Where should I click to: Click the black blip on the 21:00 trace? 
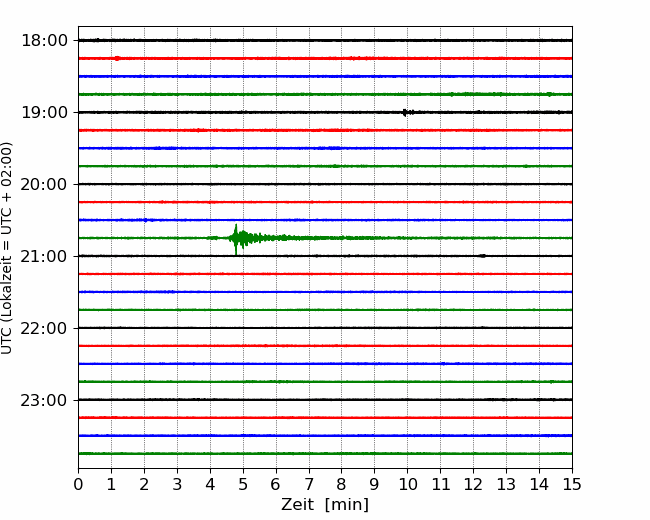482,256
